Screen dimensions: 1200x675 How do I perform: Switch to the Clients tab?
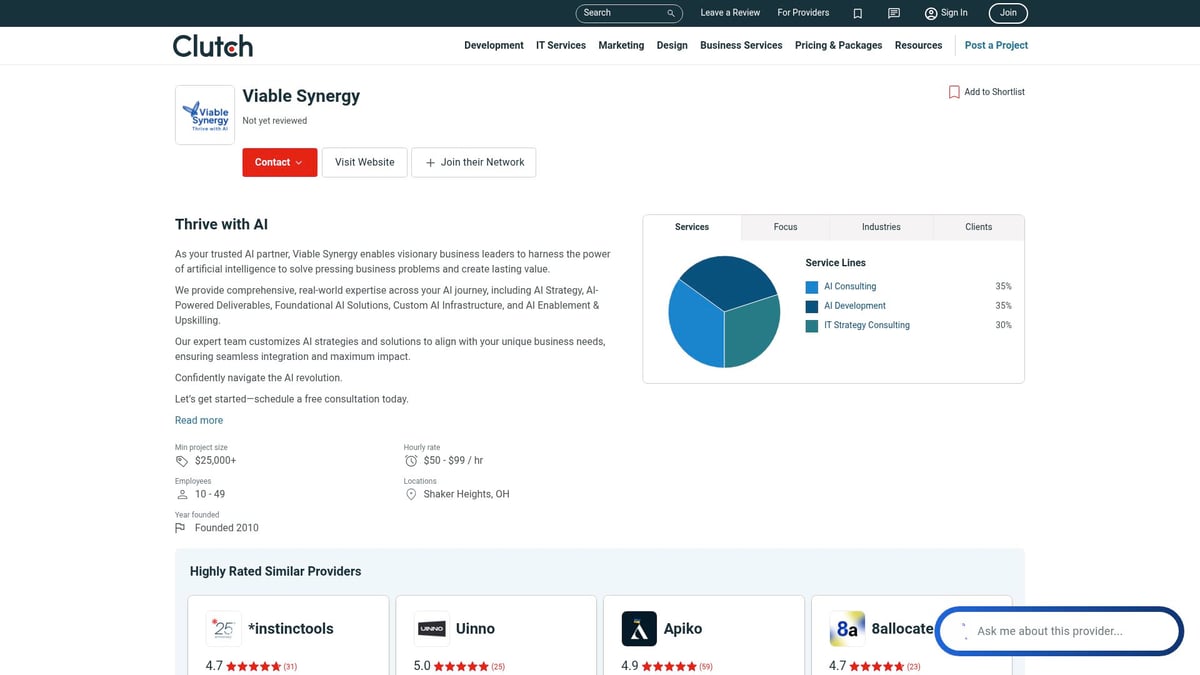[x=979, y=227]
